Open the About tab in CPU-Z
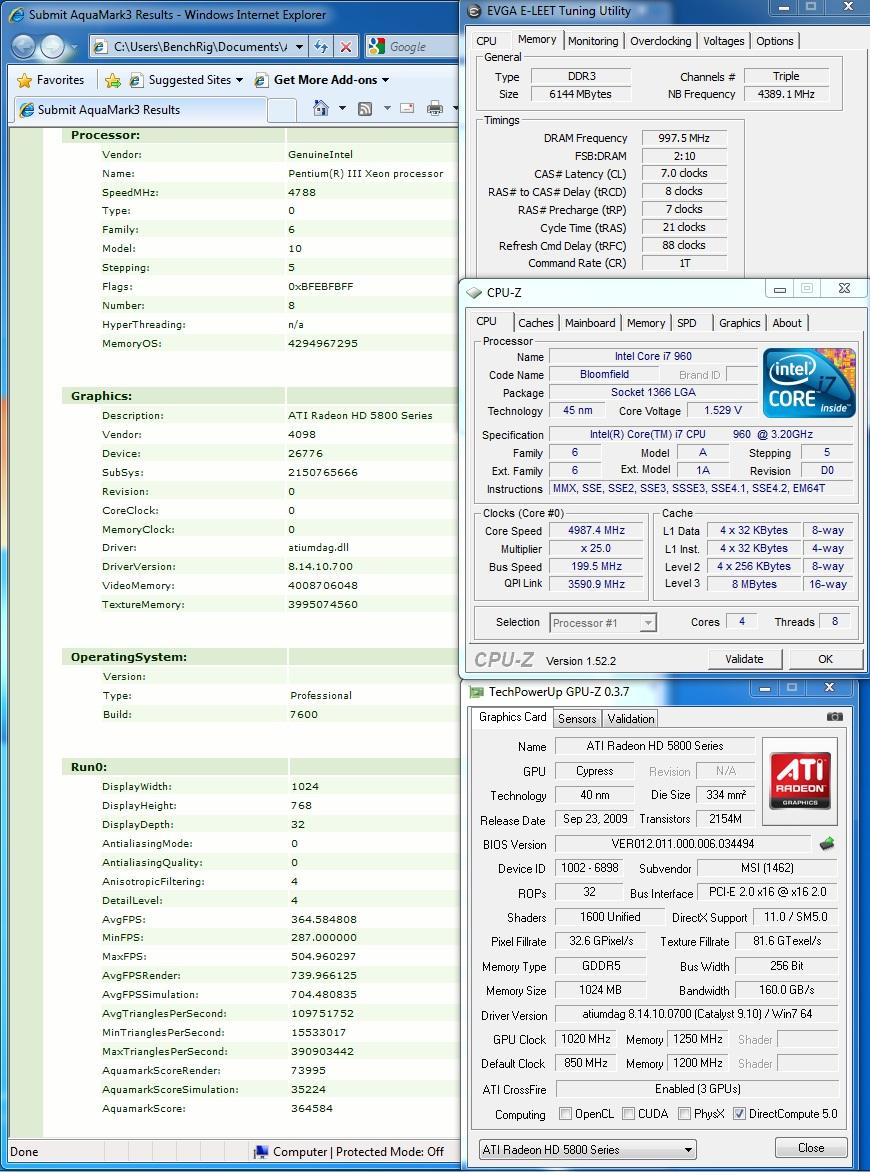 [786, 323]
